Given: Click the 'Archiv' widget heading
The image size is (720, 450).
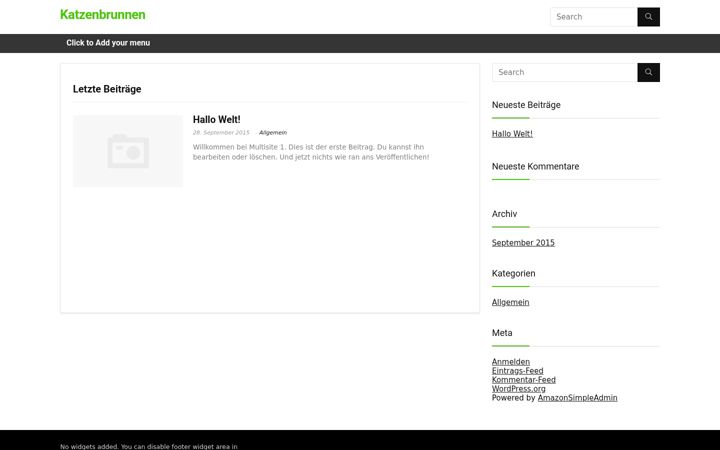Looking at the screenshot, I should (x=504, y=214).
